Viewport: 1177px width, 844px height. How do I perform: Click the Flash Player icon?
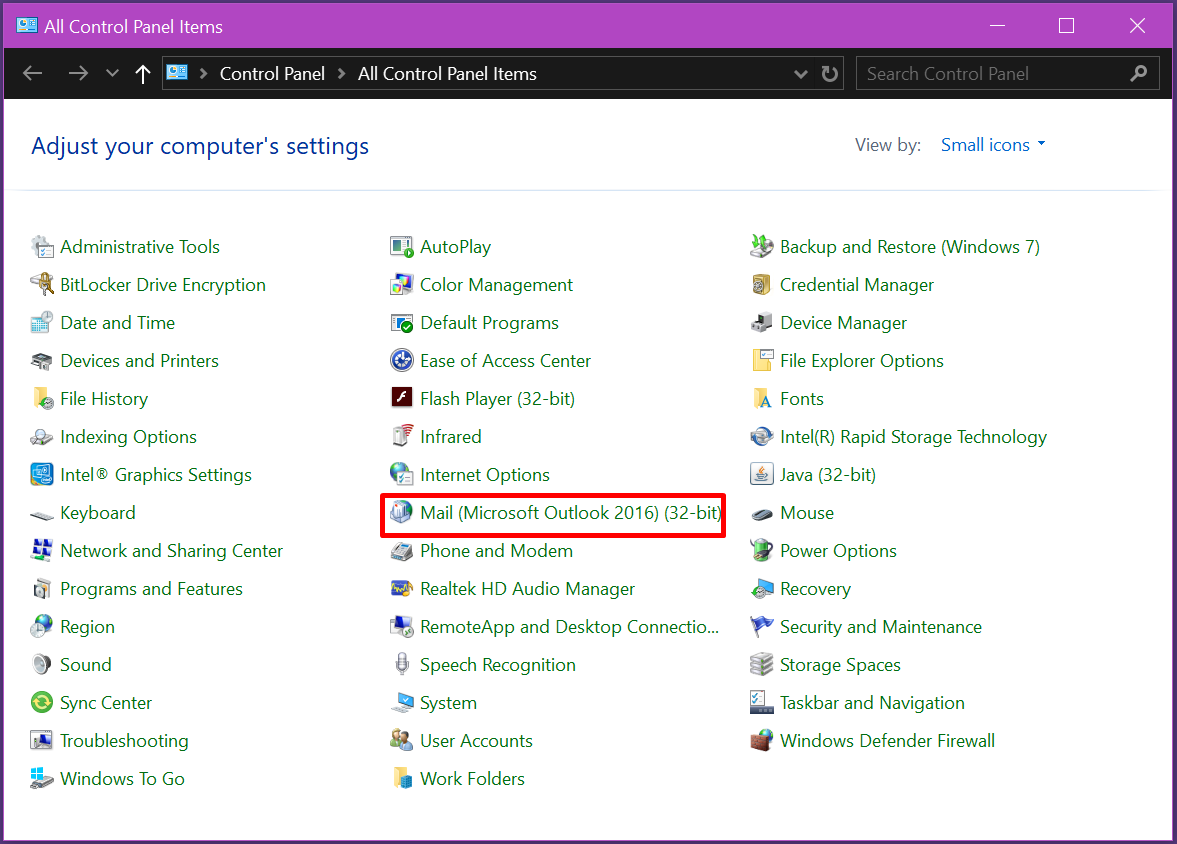[x=402, y=399]
